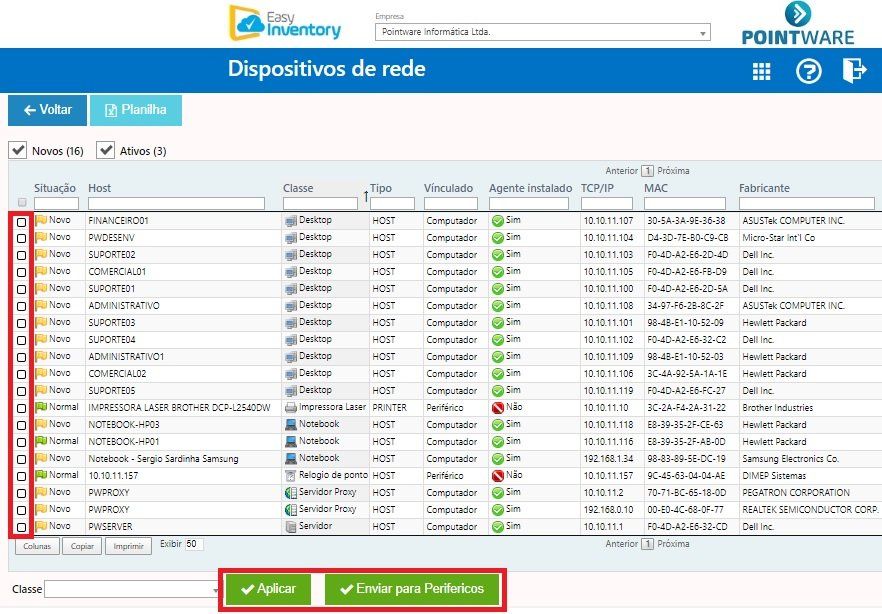The width and height of the screenshot is (882, 614).
Task: Click the Easy Inventory logo
Action: (285, 24)
